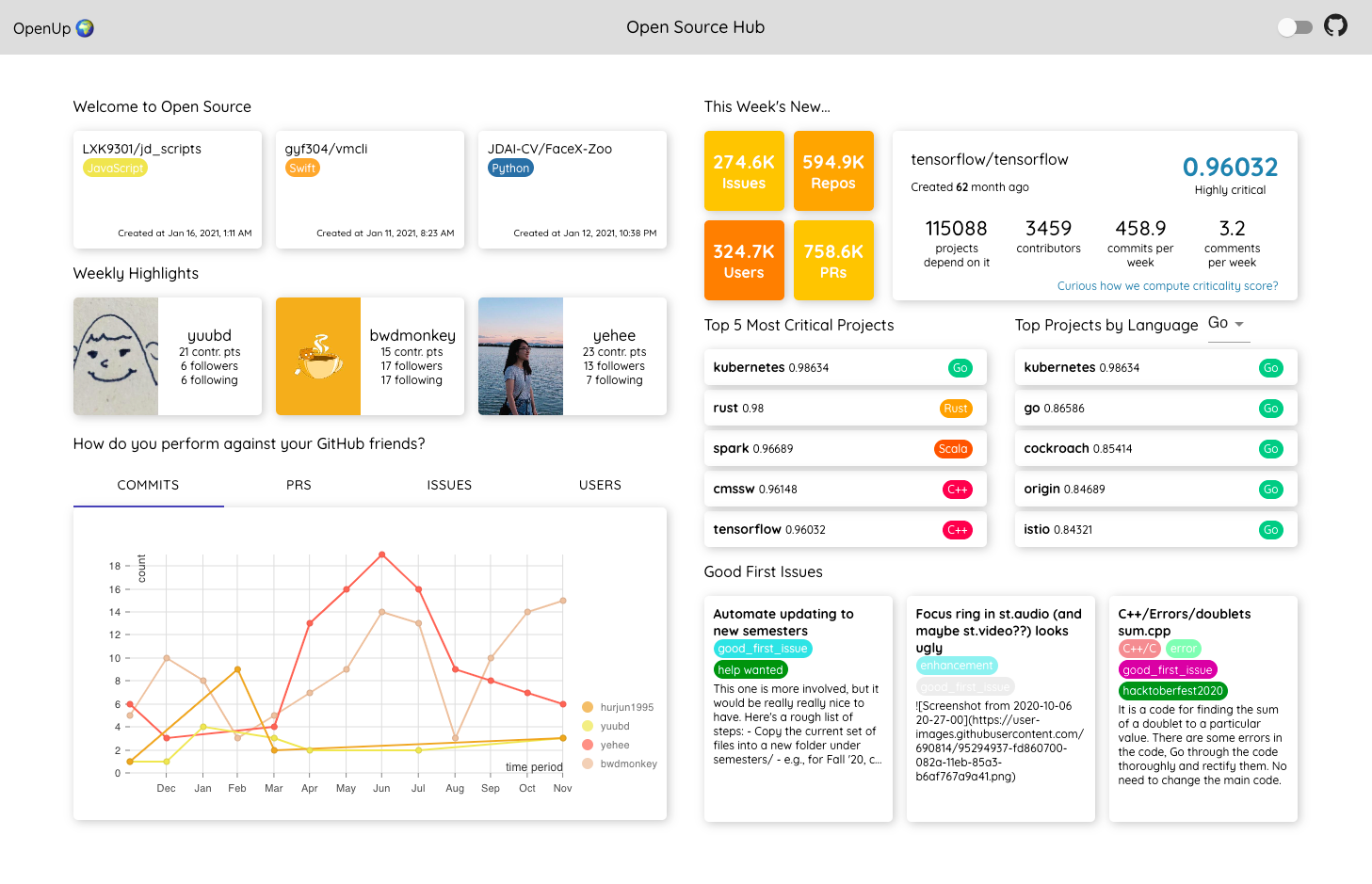Toggle hurjun1995 series in chart legend
This screenshot has width=1372, height=884.
pos(618,707)
